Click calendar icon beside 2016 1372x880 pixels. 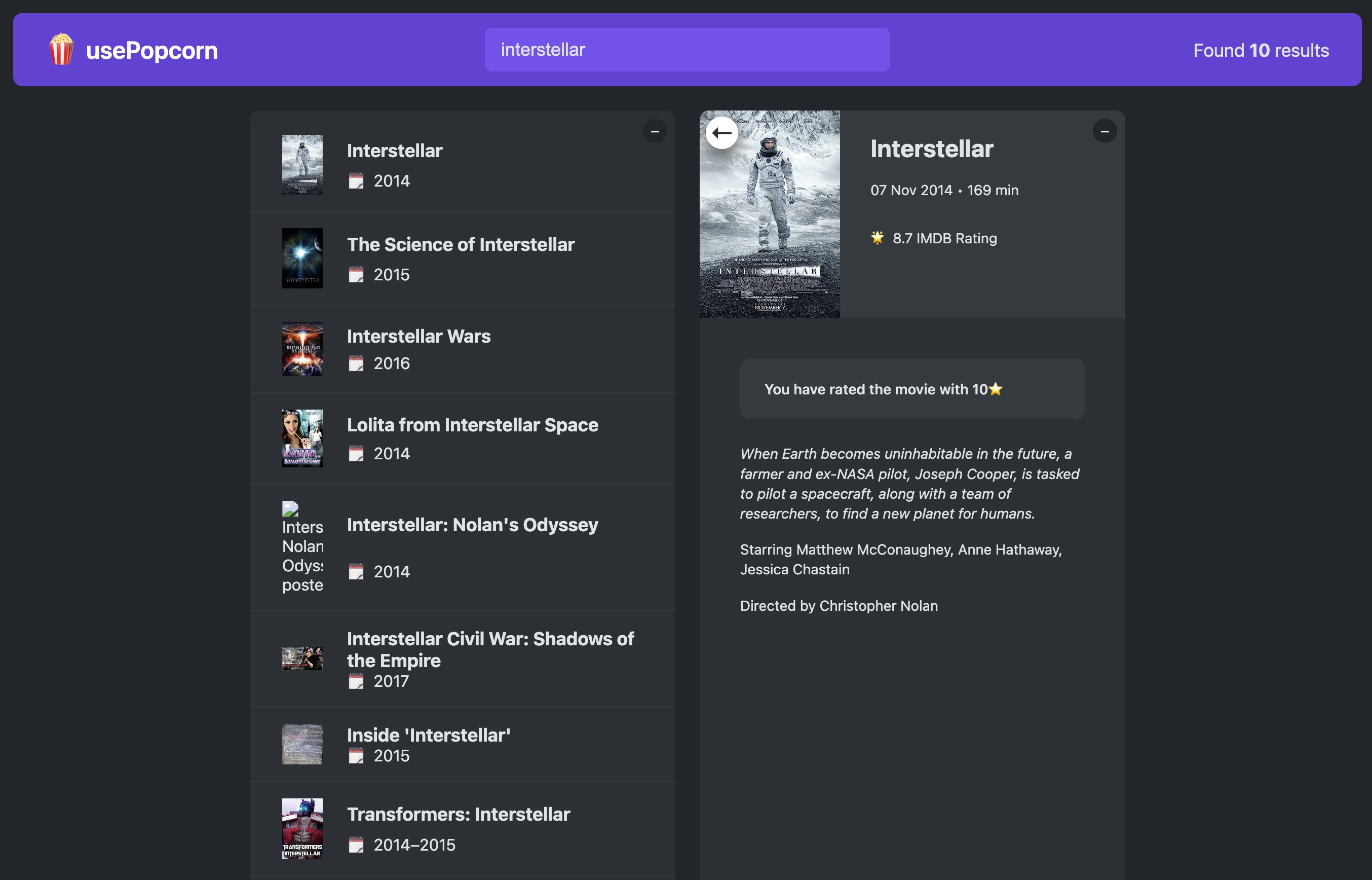[356, 363]
